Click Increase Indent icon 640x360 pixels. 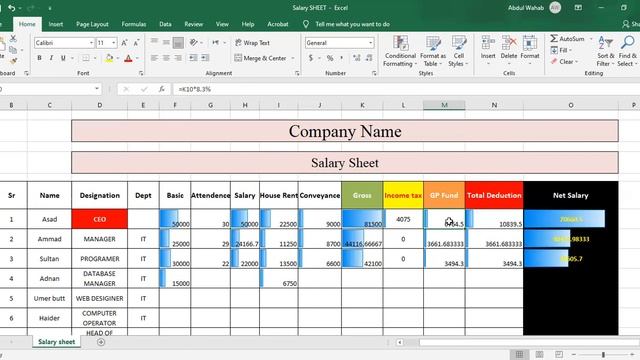click(205, 58)
